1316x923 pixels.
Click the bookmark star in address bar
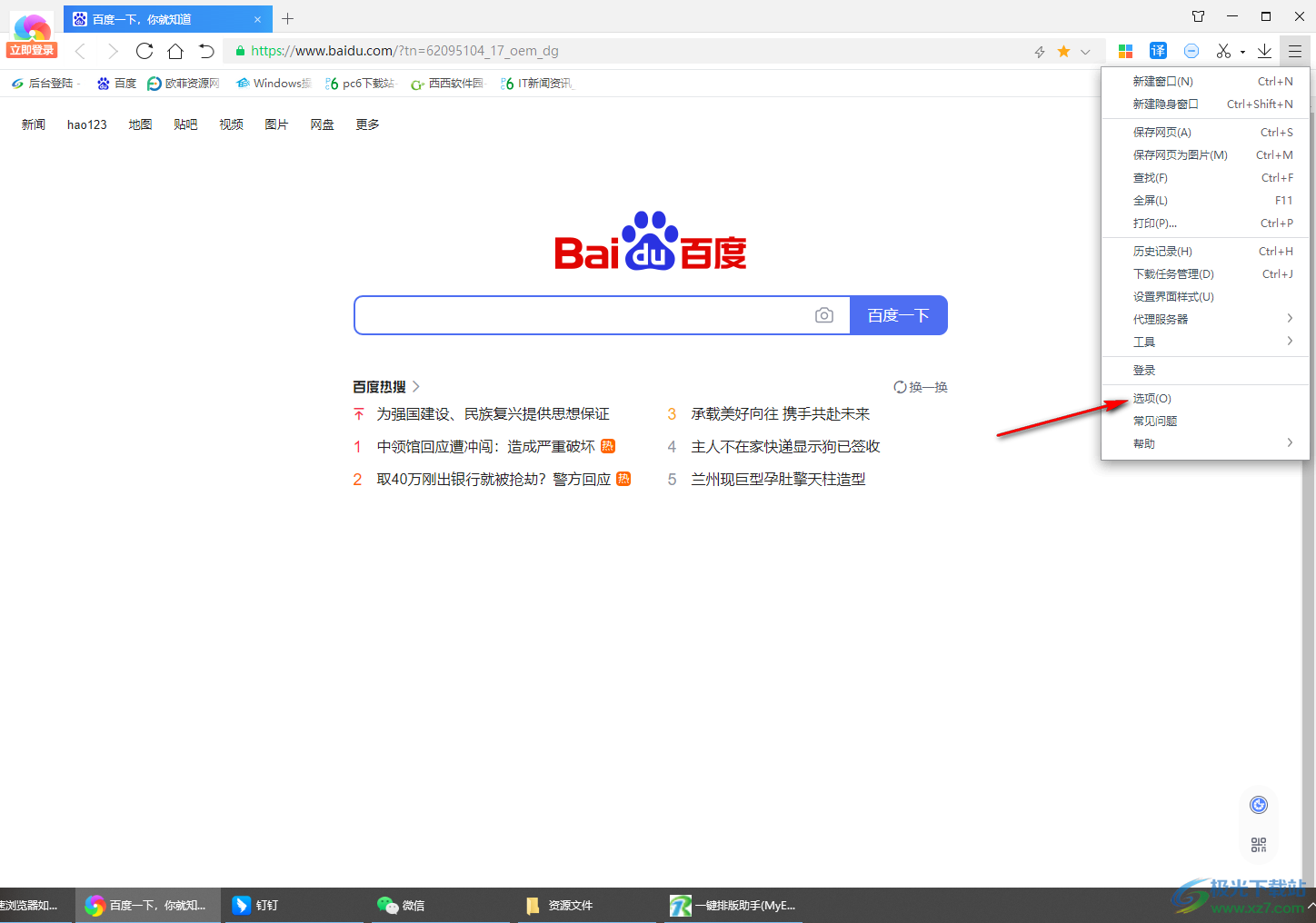pos(1062,51)
